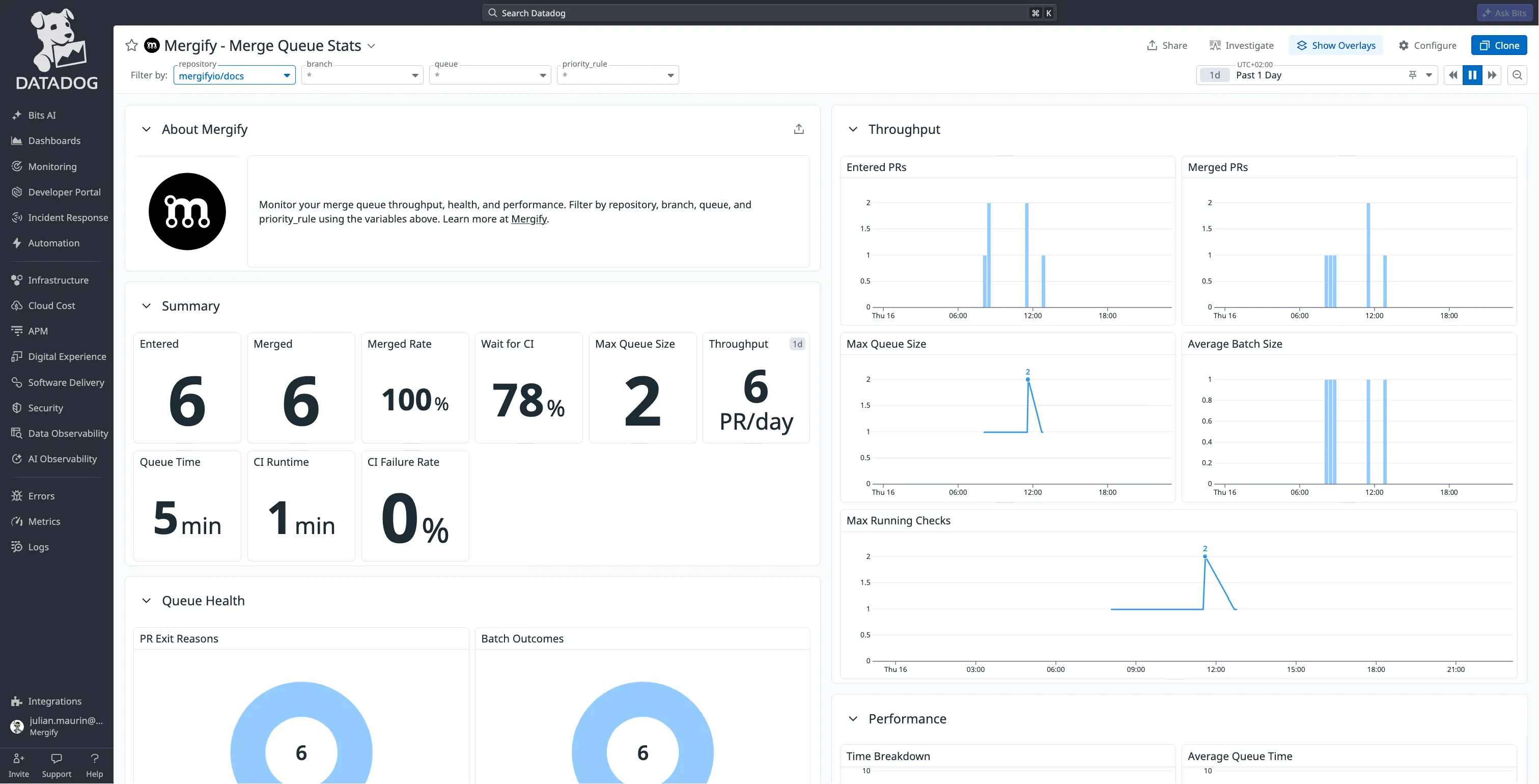This screenshot has width=1539, height=784.
Task: Pause live dashboard updates
Action: pyautogui.click(x=1472, y=75)
